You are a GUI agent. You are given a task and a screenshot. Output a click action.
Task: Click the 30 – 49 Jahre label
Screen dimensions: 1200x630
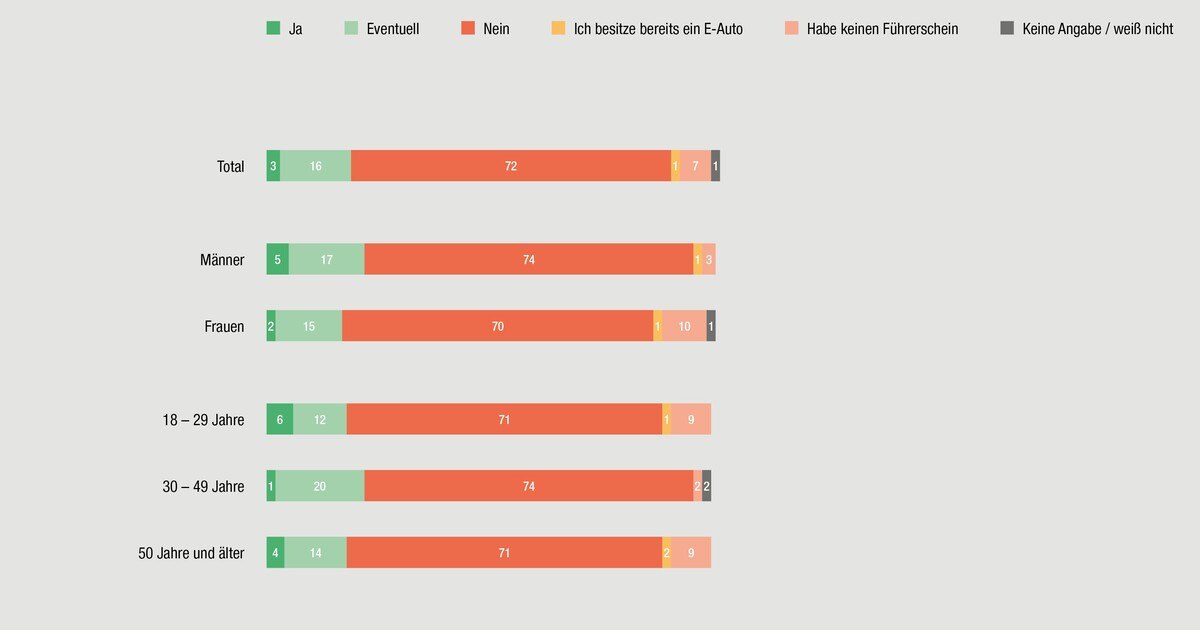[203, 486]
